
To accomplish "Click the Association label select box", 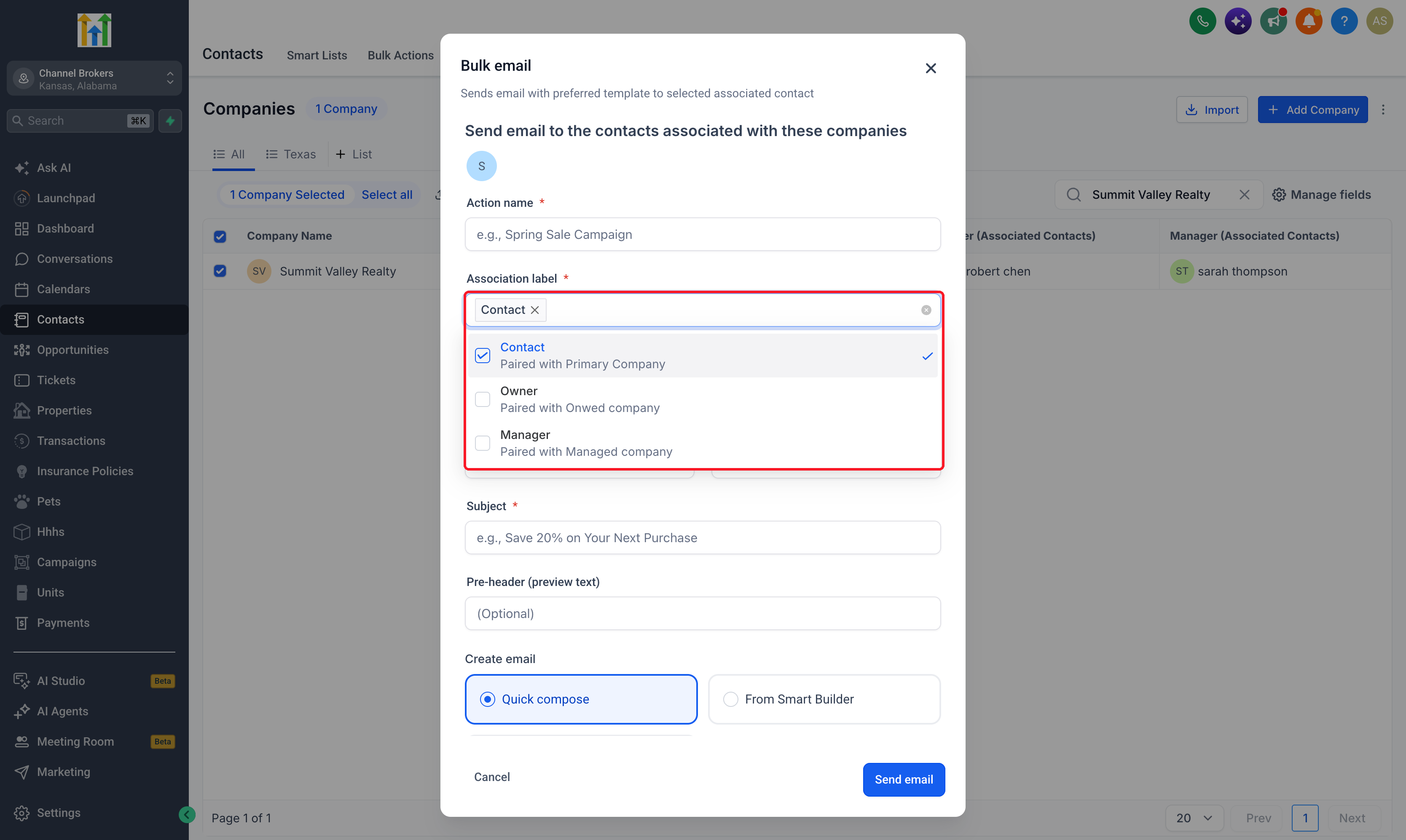I will [x=702, y=310].
